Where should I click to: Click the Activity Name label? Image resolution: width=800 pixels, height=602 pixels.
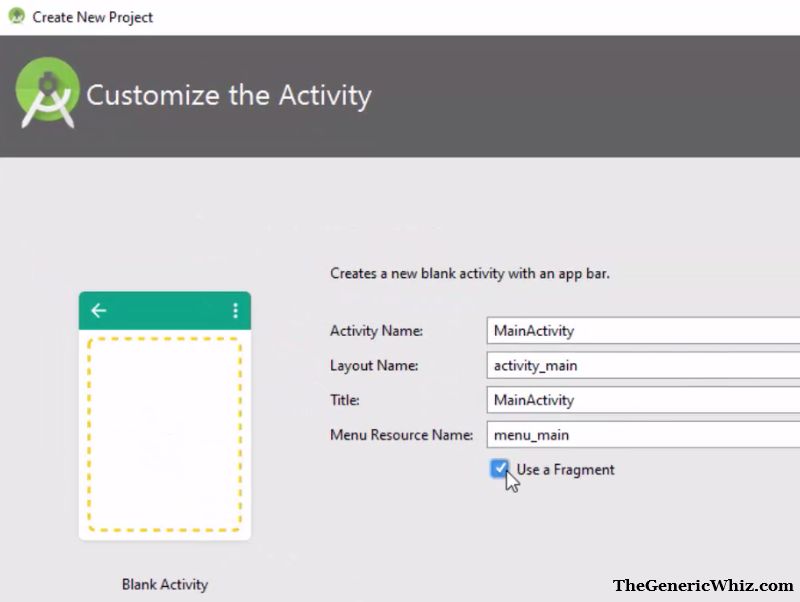pyautogui.click(x=377, y=331)
